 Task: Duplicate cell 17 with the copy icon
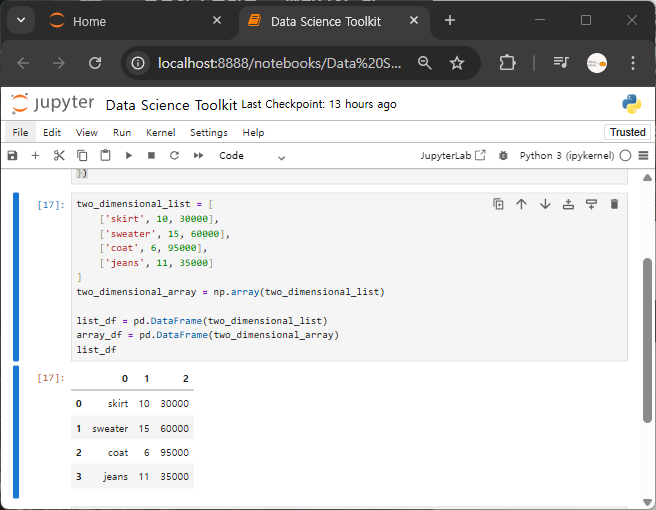coord(498,204)
